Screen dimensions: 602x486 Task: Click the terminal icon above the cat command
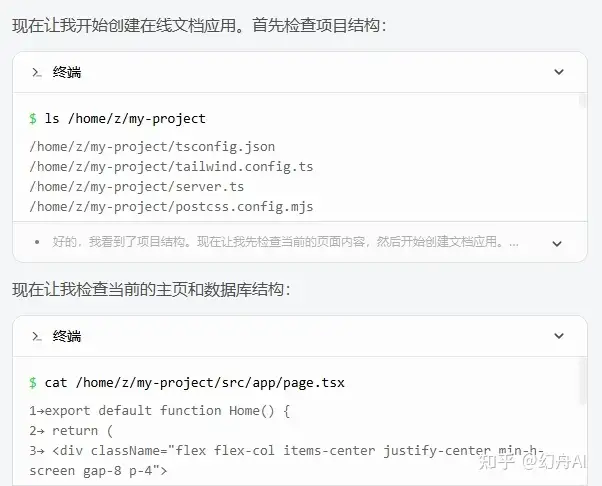click(x=36, y=336)
